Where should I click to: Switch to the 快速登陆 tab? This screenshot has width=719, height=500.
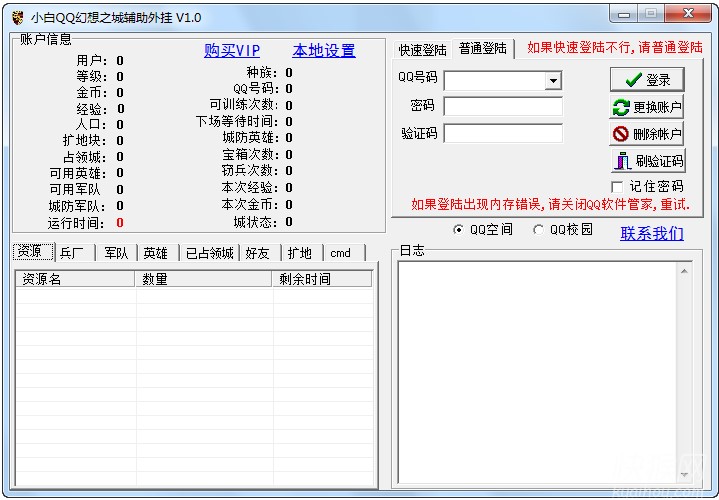pyautogui.click(x=422, y=50)
